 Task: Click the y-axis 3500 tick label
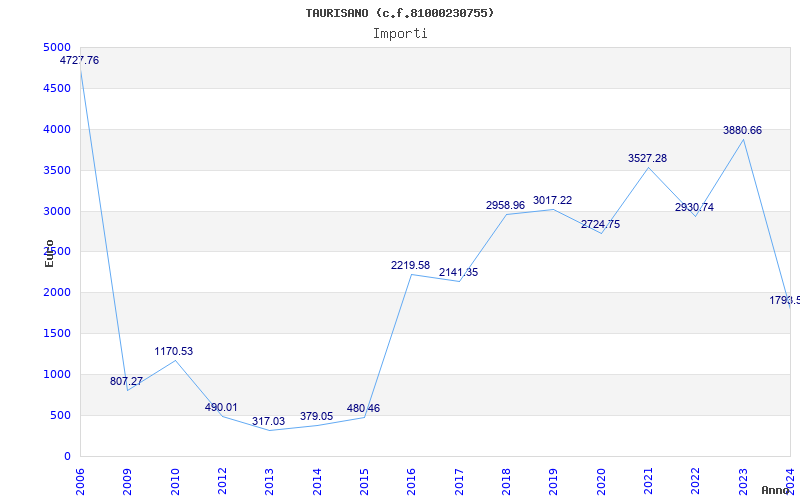(57, 170)
